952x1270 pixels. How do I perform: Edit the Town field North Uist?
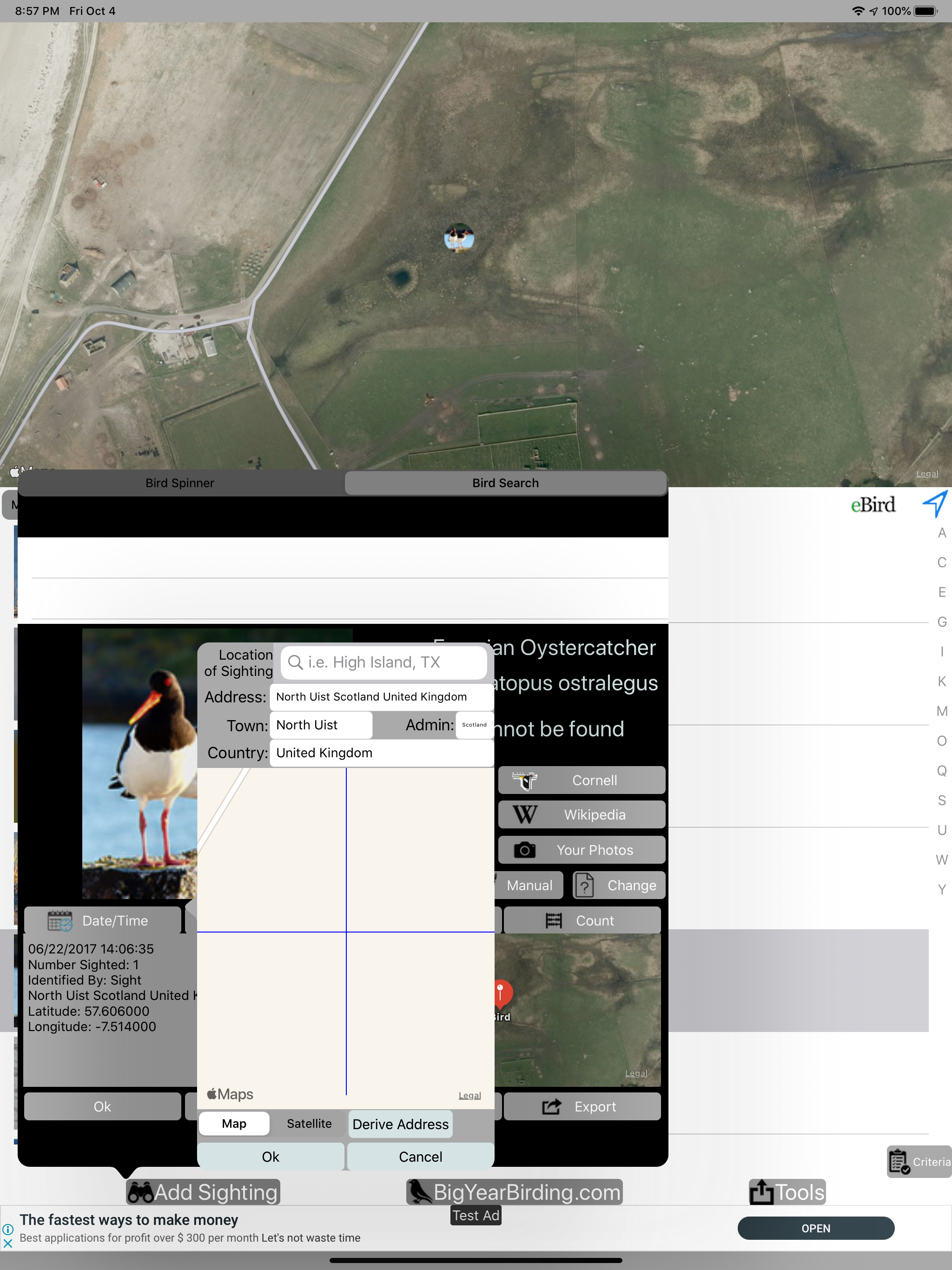click(321, 725)
